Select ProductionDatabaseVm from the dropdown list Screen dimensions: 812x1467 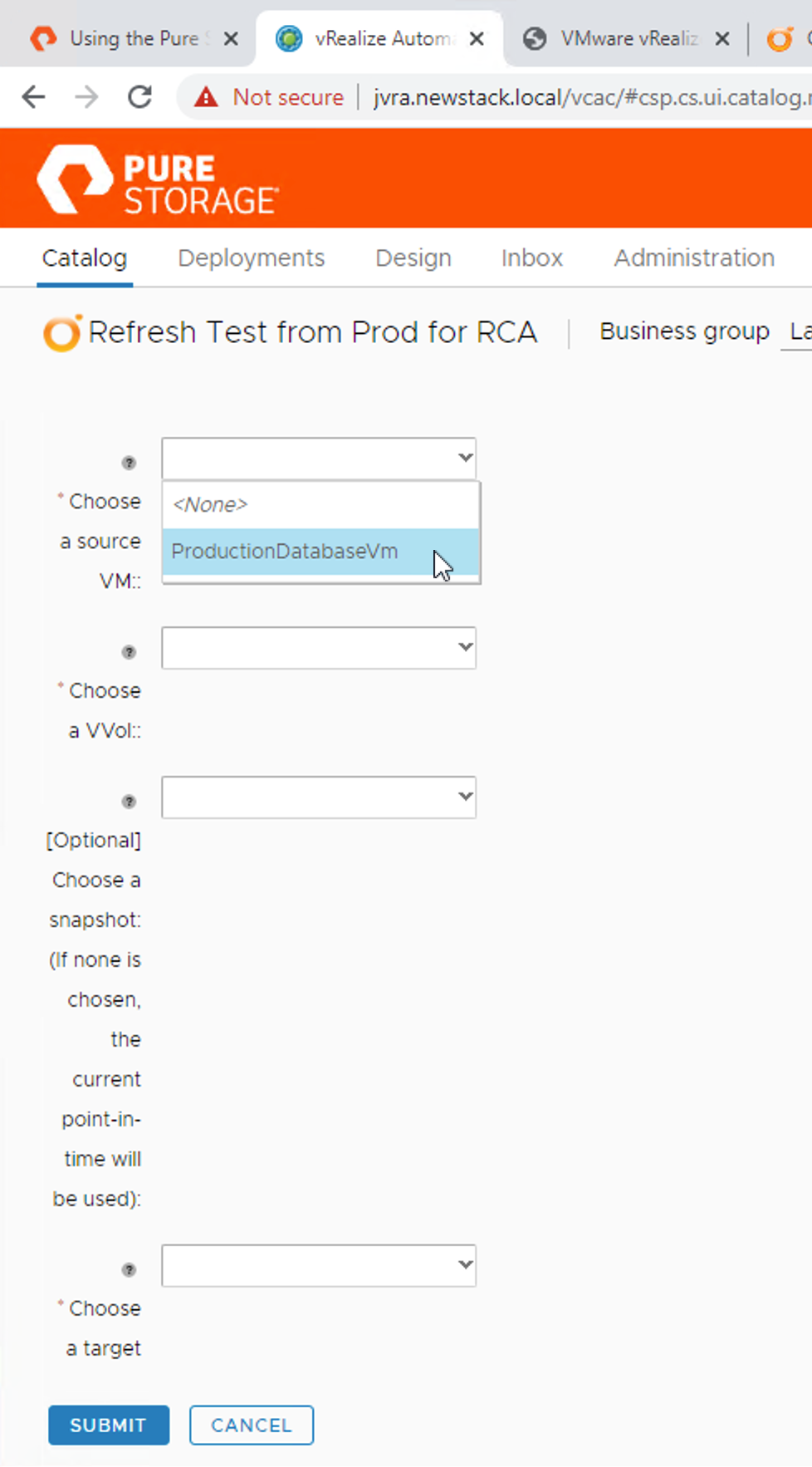tap(285, 552)
